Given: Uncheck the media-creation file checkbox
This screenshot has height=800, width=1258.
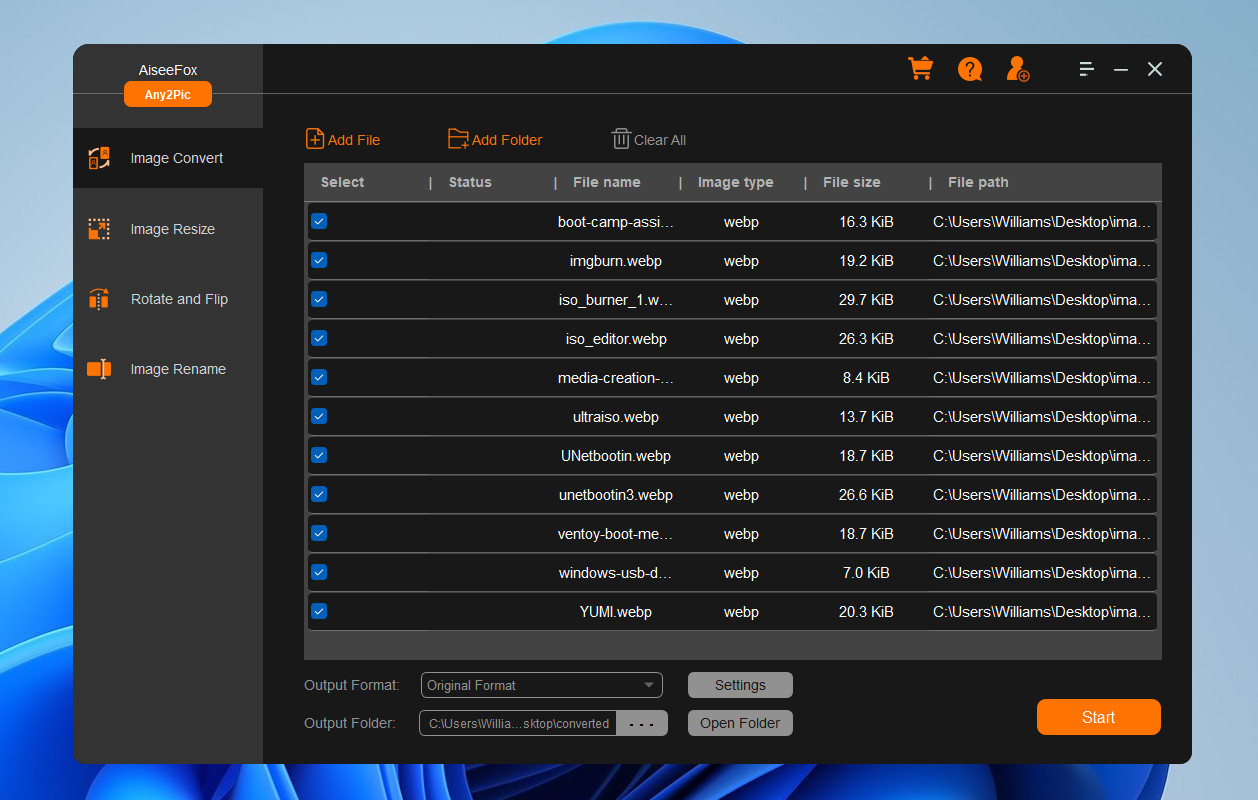Looking at the screenshot, I should pyautogui.click(x=319, y=377).
